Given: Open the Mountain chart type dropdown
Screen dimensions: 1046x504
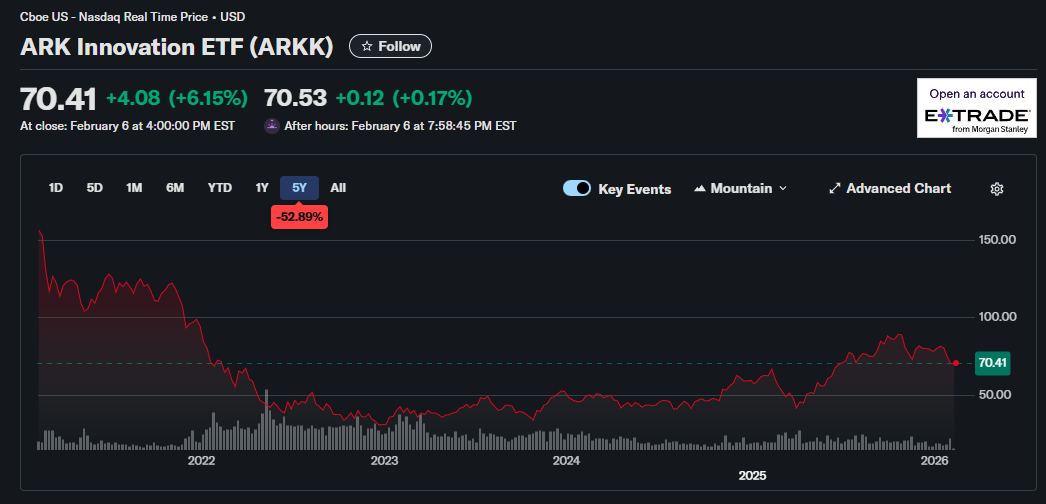Looking at the screenshot, I should pos(740,189).
